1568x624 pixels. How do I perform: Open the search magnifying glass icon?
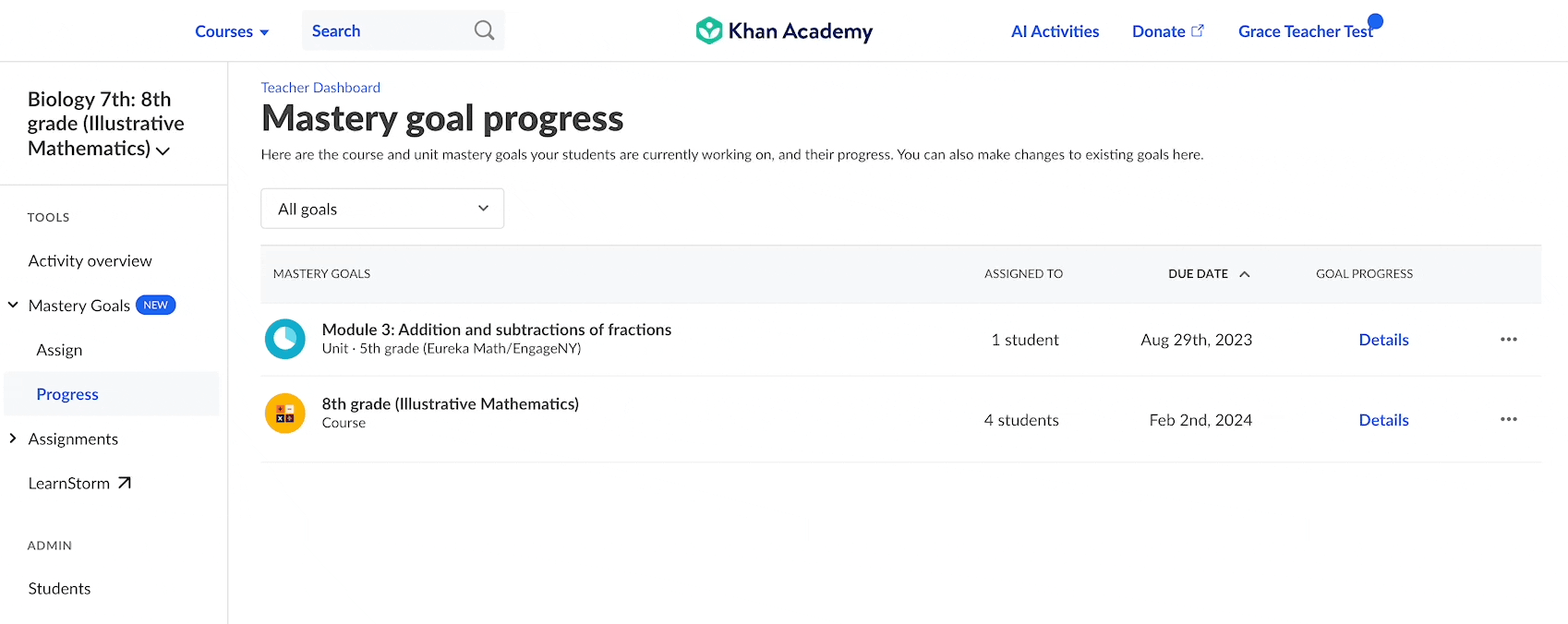(484, 30)
